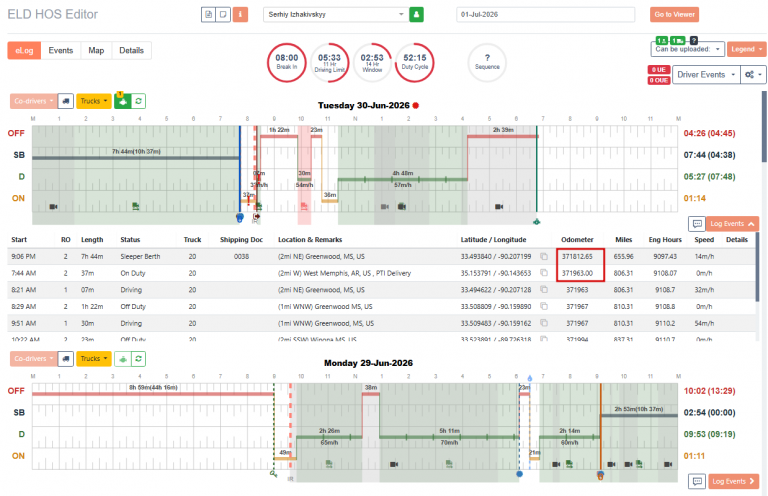Copy coordinates of the 8:21 AM row

pyautogui.click(x=544, y=289)
